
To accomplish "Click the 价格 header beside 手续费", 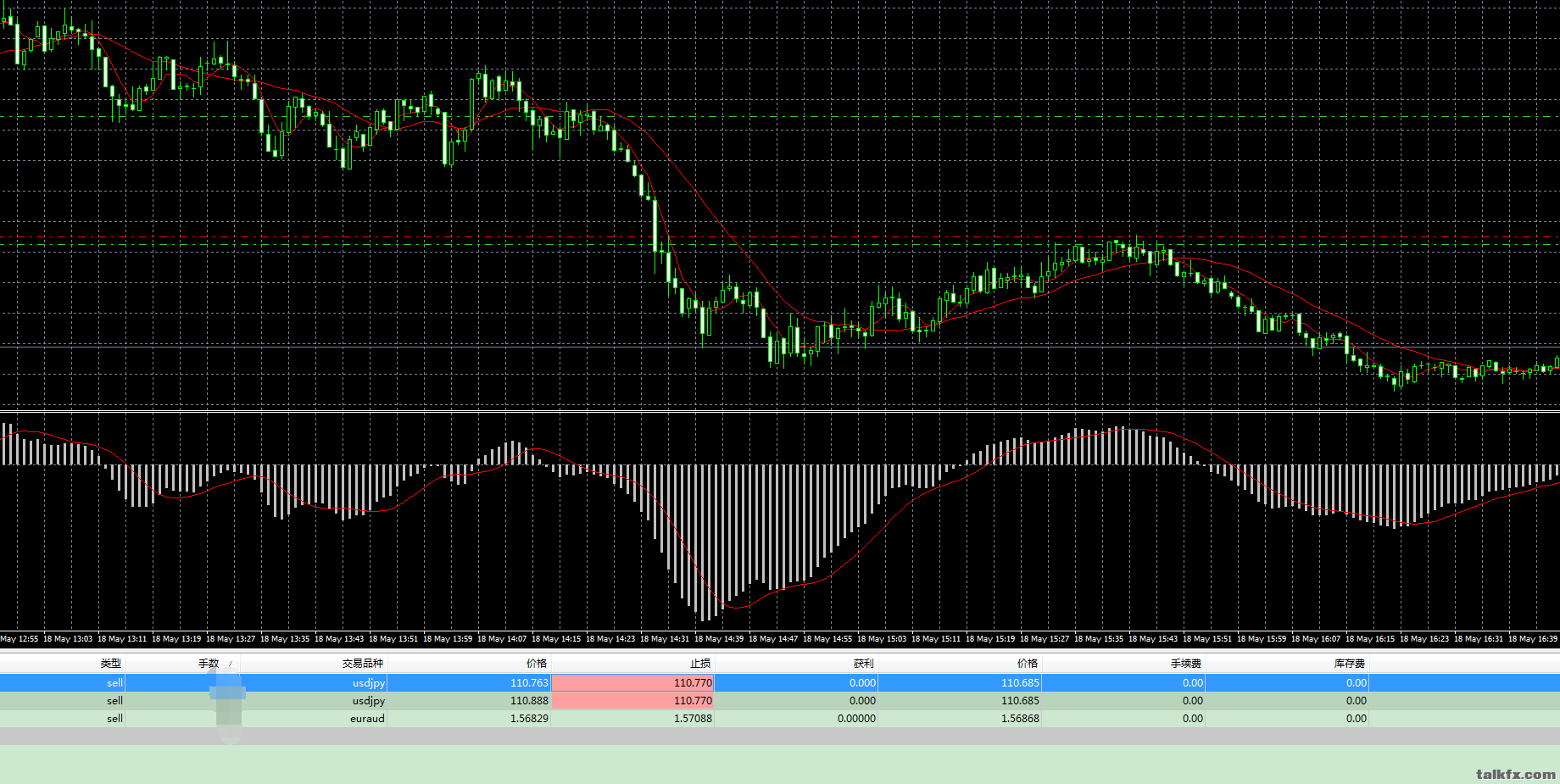I will [1028, 664].
